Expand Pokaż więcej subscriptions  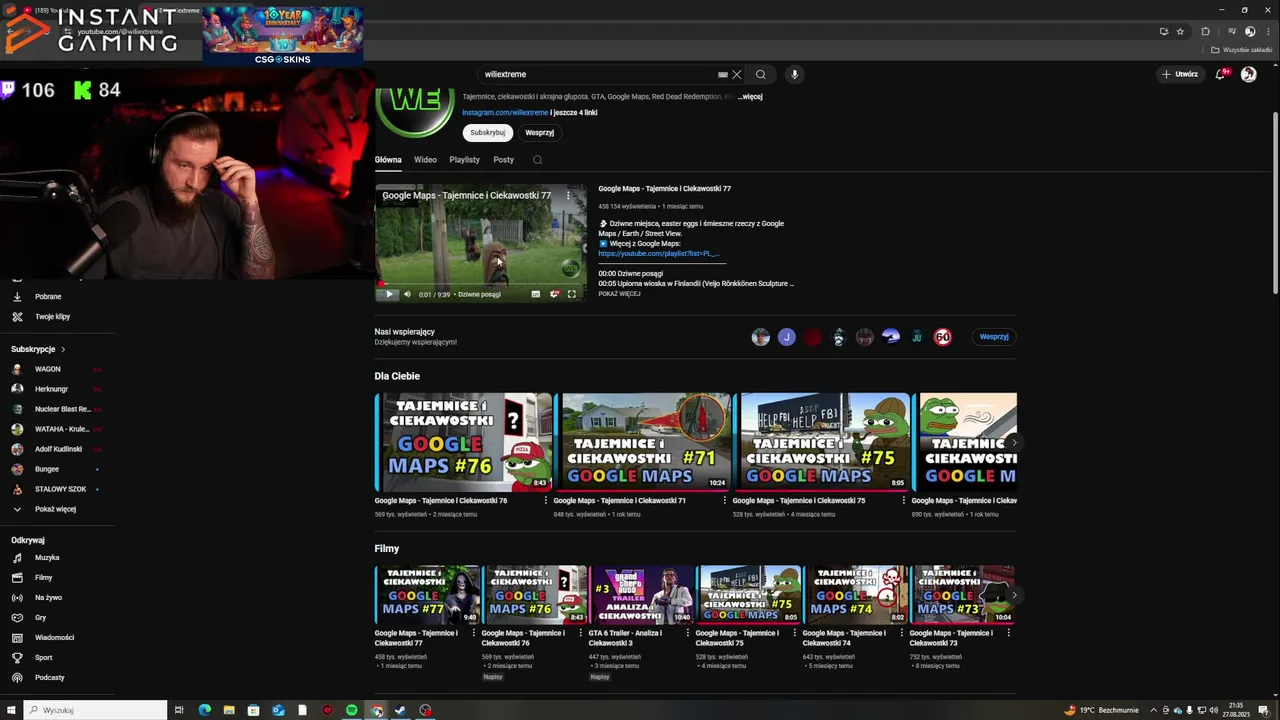(x=56, y=509)
